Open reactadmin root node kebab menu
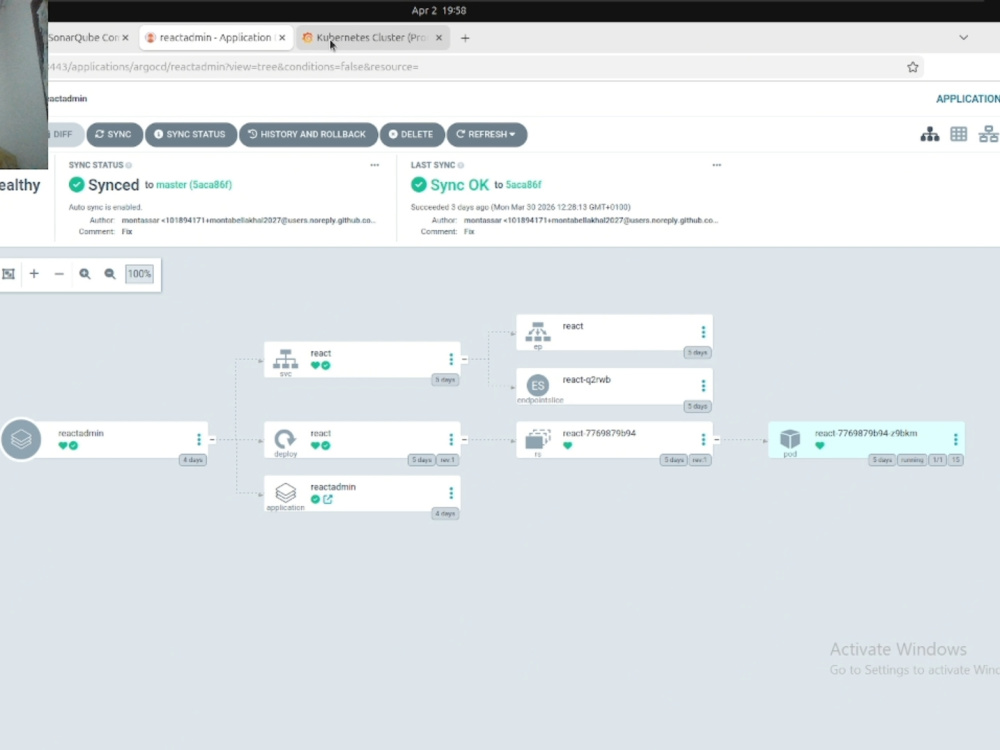1000x750 pixels. pos(199,439)
